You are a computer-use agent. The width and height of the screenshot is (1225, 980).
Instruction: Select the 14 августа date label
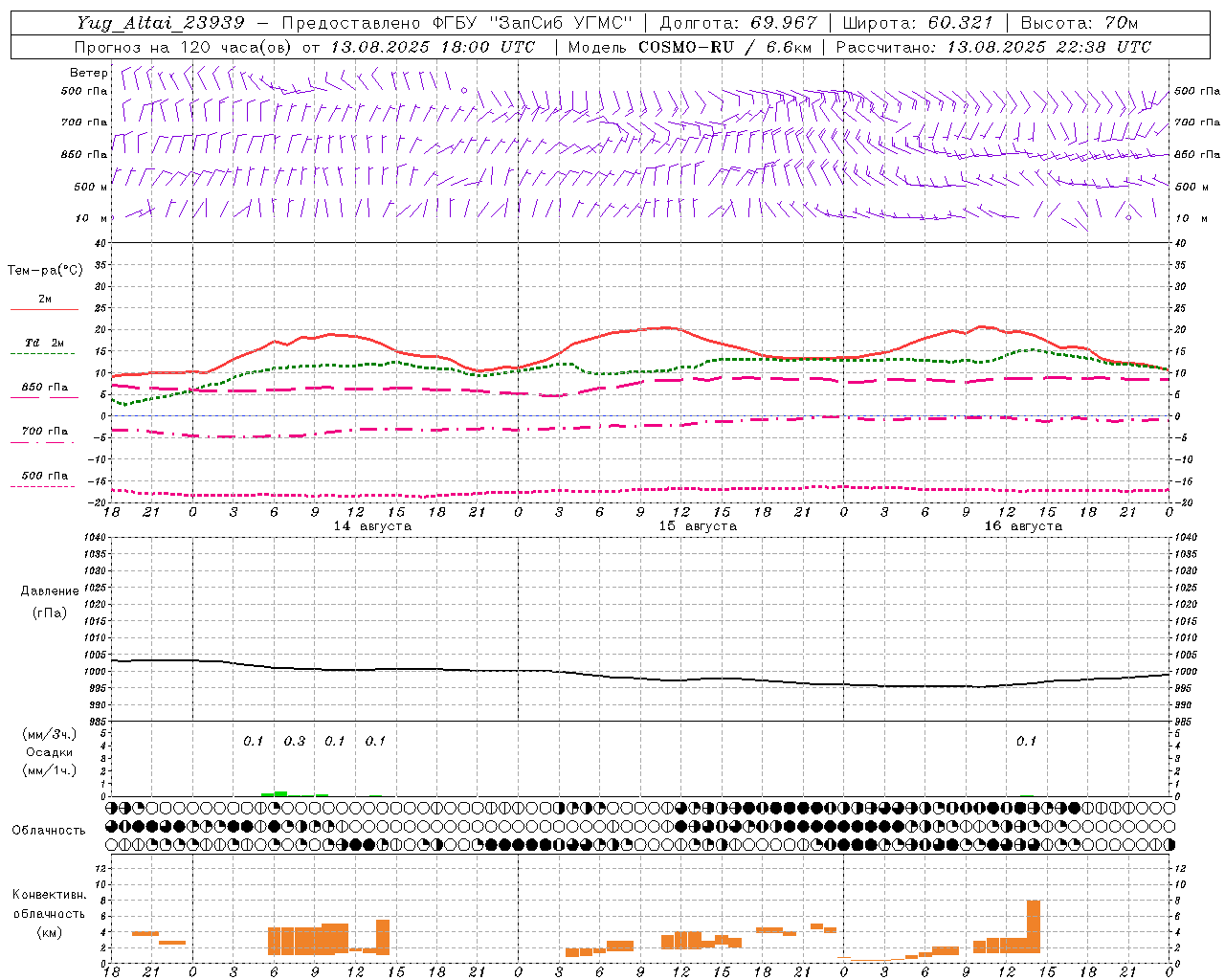372,526
